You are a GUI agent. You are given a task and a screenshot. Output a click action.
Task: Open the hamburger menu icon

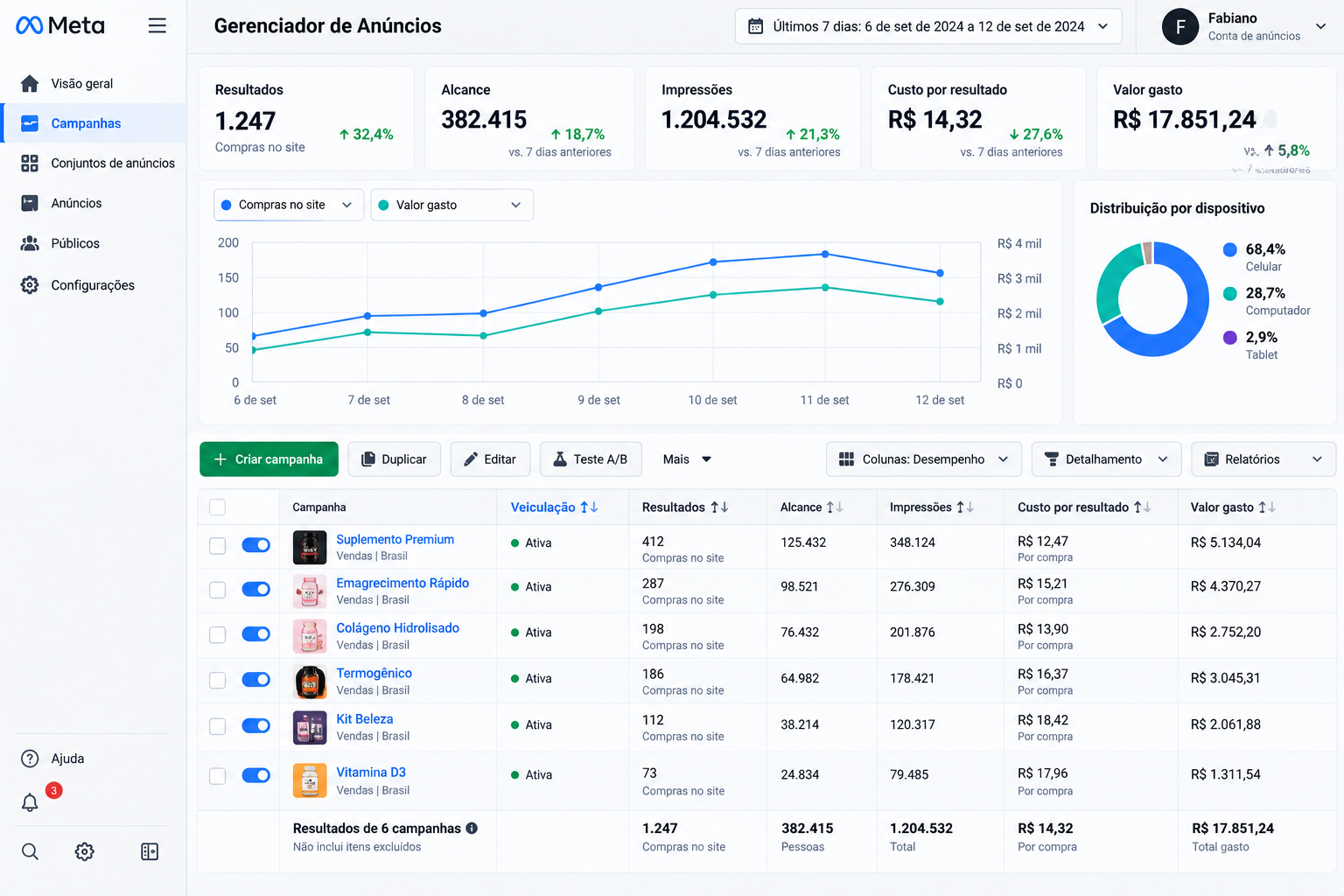157,25
